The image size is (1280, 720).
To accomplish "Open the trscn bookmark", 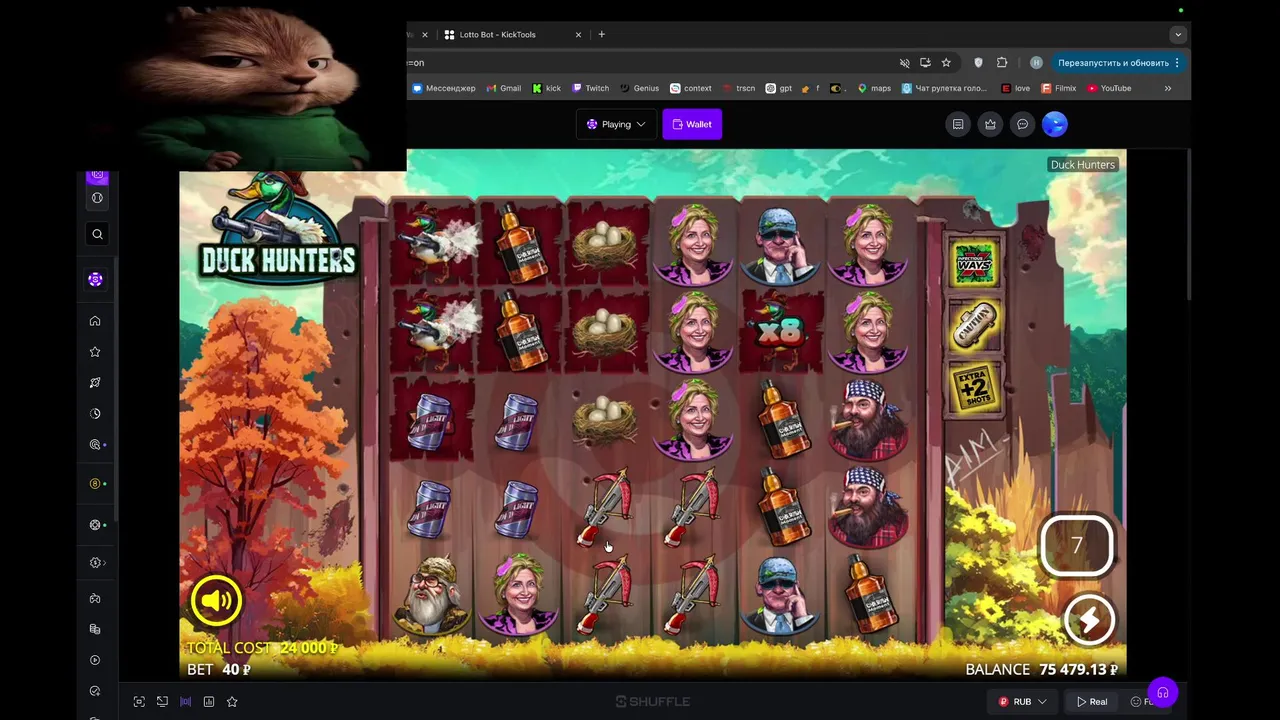I will pyautogui.click(x=738, y=88).
